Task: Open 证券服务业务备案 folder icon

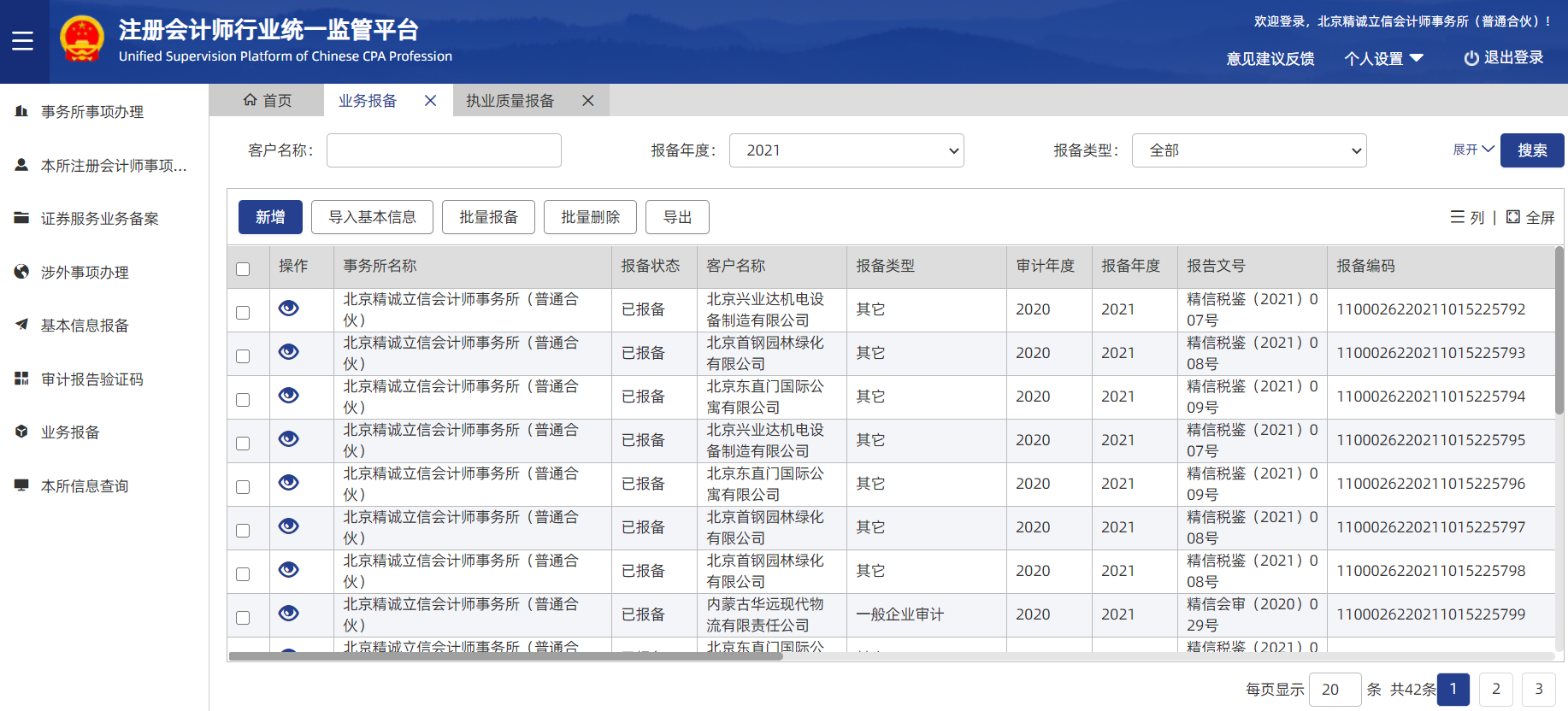Action: (21, 218)
